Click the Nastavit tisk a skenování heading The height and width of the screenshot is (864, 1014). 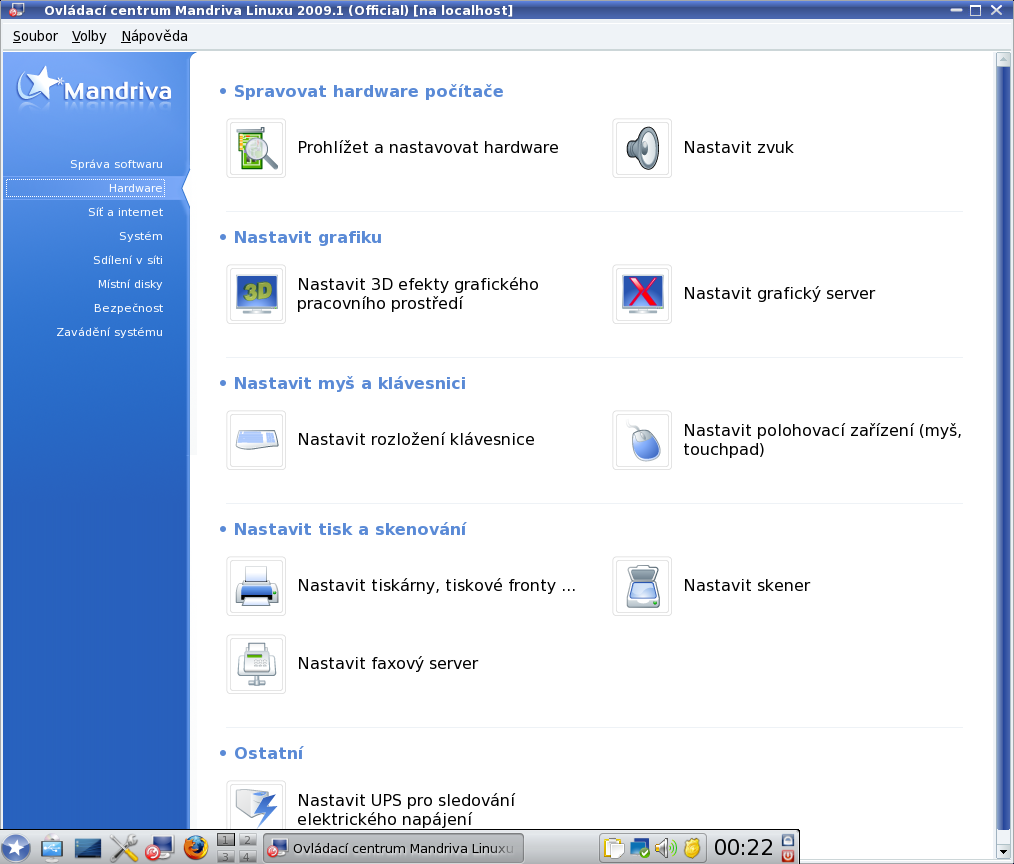pos(350,530)
